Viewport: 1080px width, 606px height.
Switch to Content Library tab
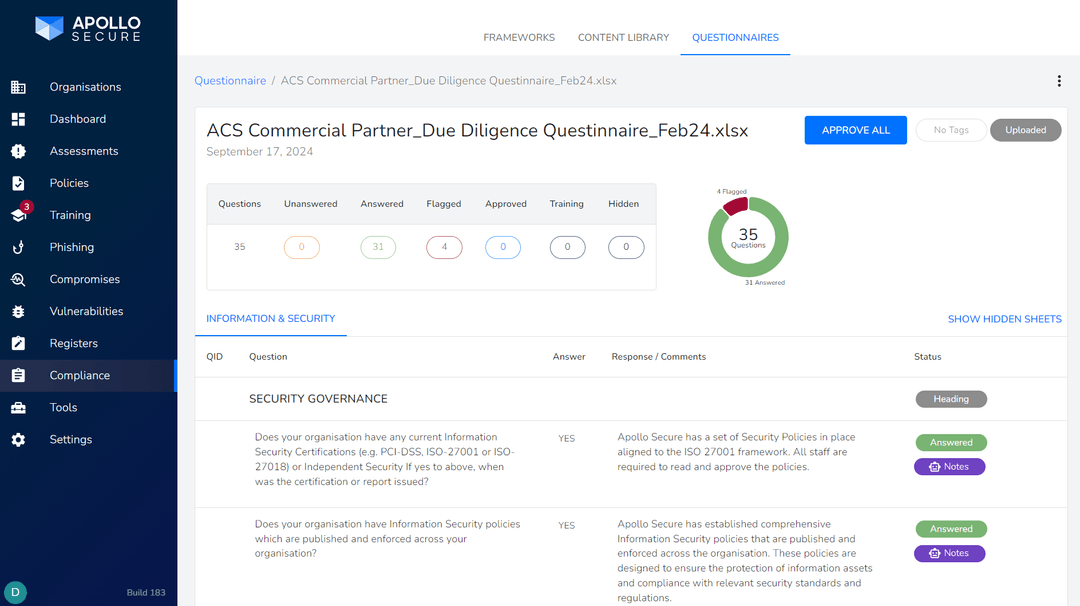(623, 37)
